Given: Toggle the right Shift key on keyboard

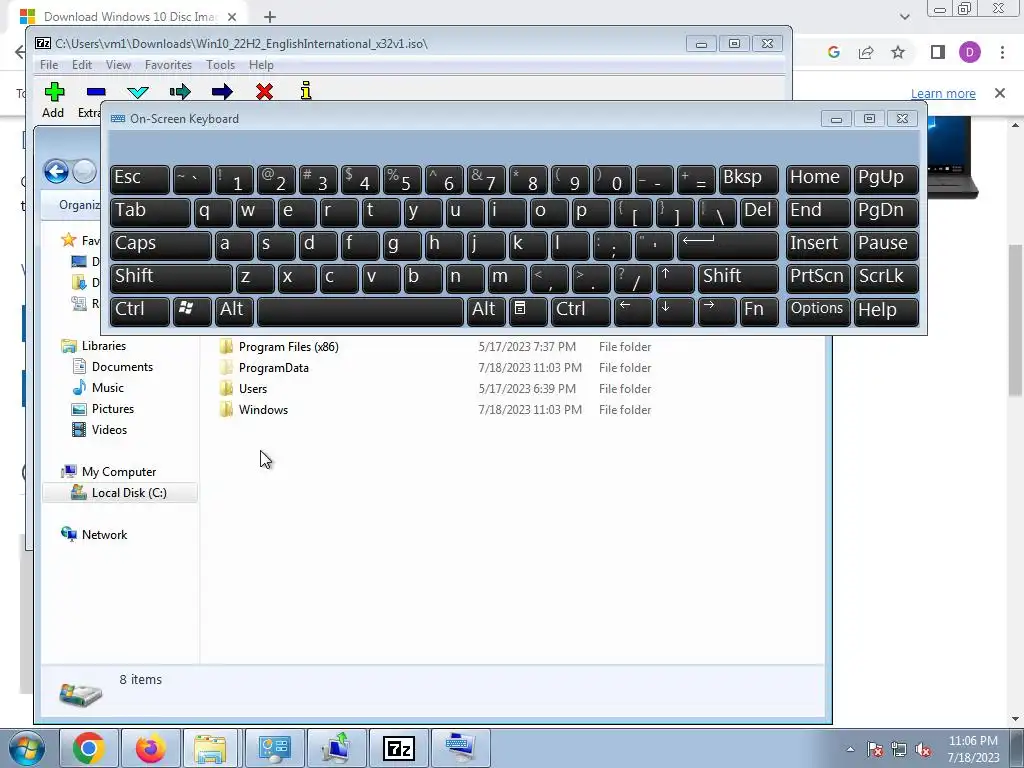Looking at the screenshot, I should pos(738,278).
